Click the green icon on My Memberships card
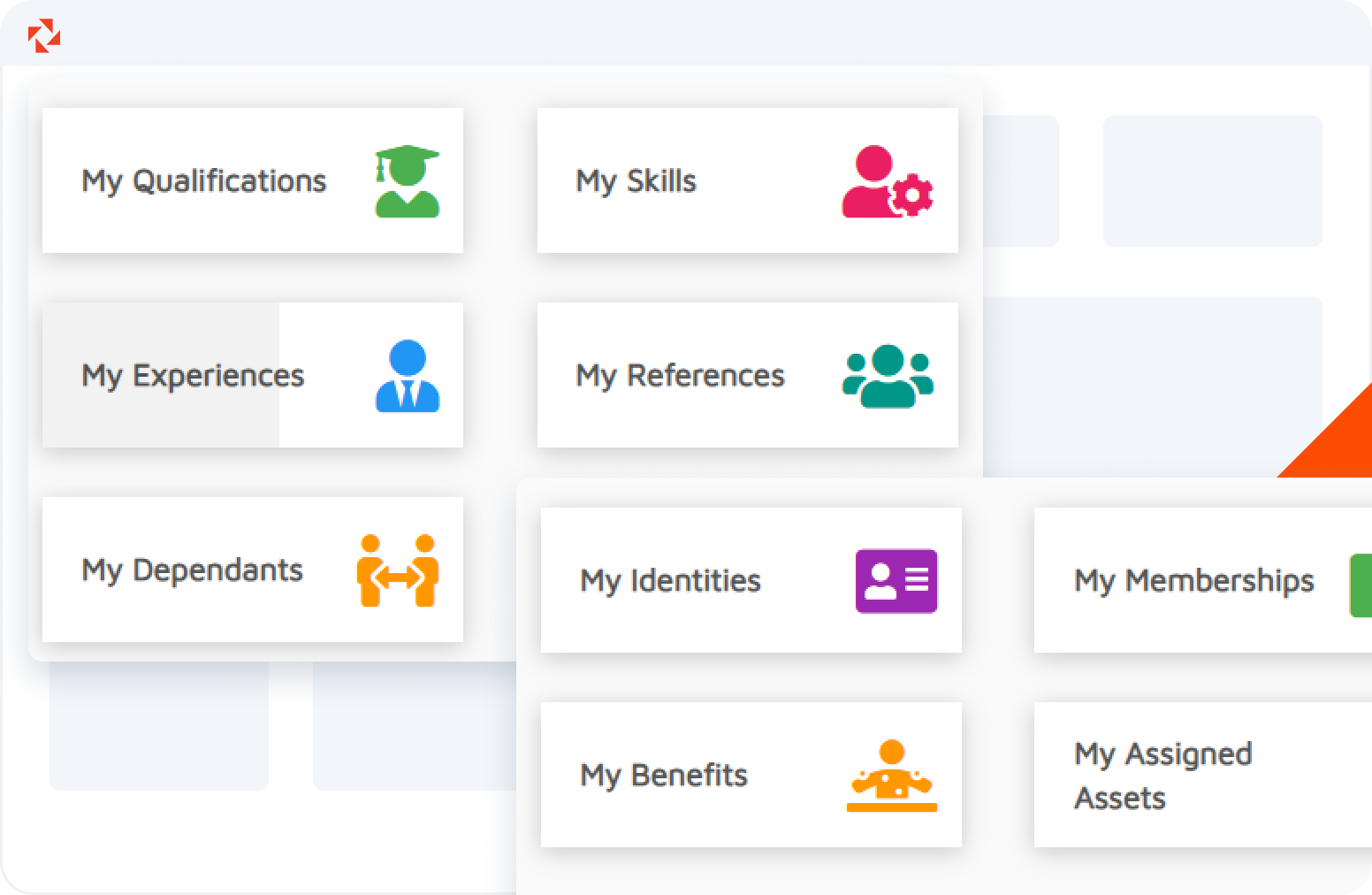The width and height of the screenshot is (1372, 895). pos(1363,585)
